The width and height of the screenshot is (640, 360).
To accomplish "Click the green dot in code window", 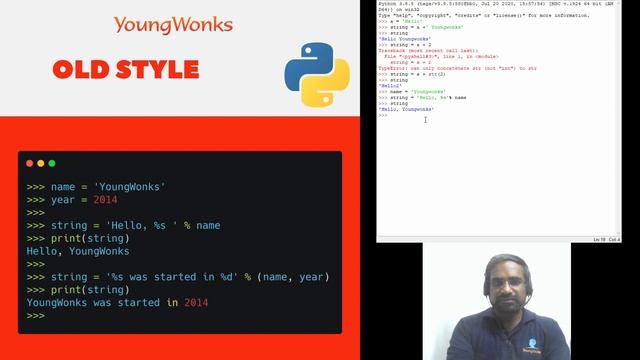I will 52,163.
